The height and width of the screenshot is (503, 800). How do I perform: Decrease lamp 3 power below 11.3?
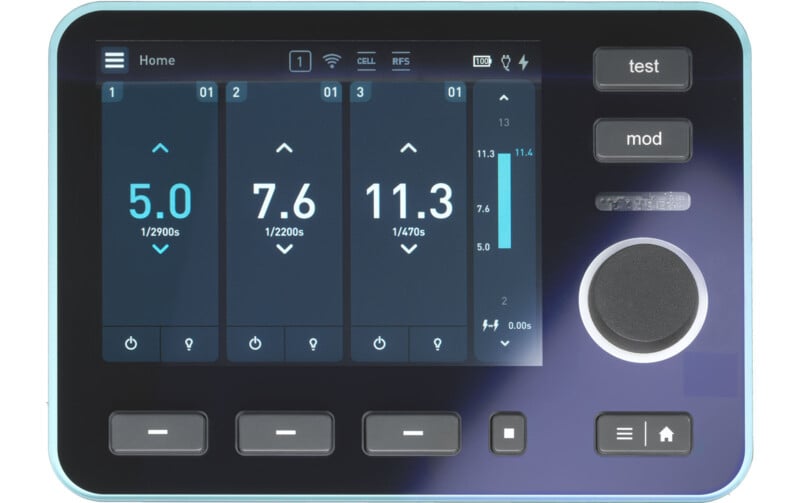click(x=408, y=249)
